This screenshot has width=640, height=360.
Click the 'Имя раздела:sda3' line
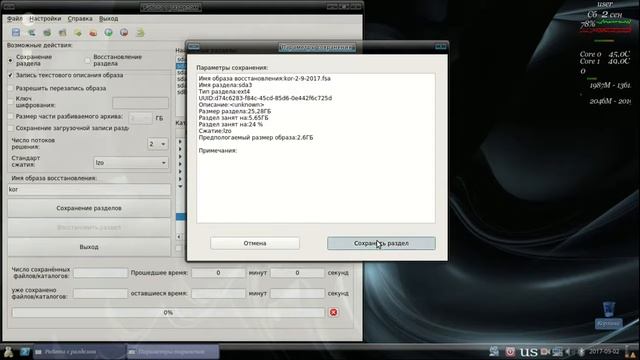(x=225, y=85)
